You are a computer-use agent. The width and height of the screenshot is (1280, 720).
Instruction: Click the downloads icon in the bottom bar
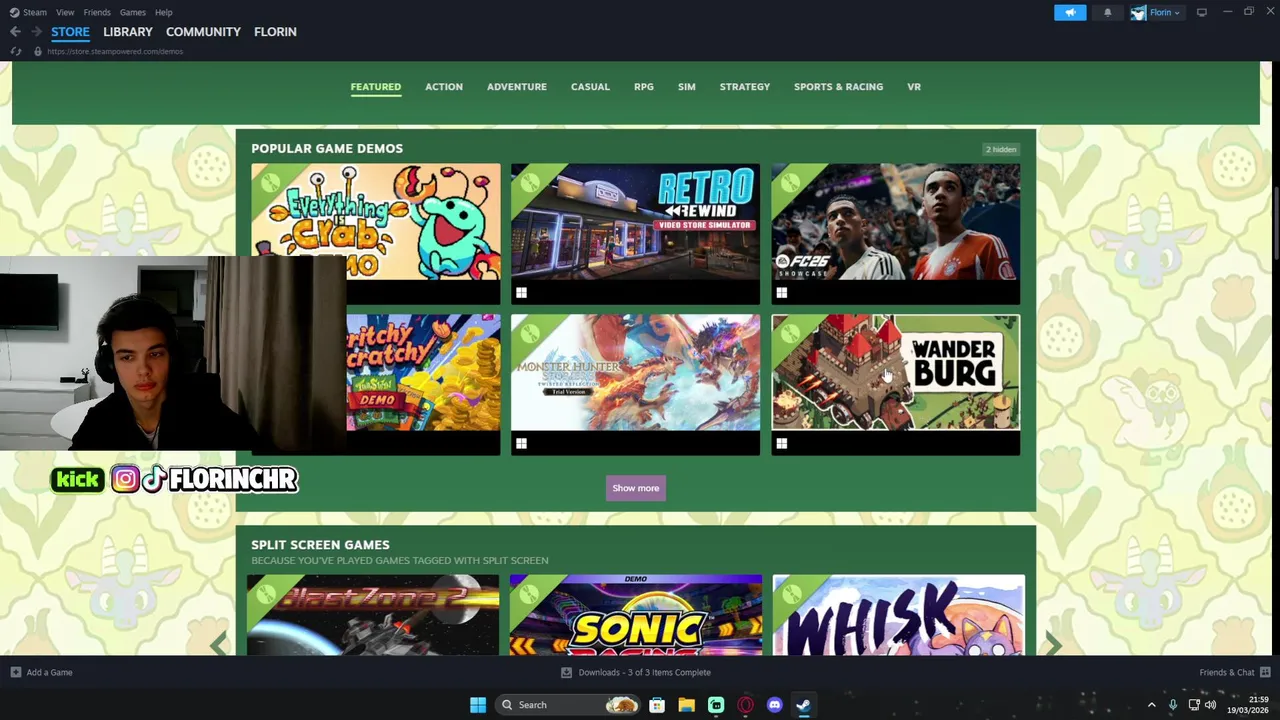566,672
